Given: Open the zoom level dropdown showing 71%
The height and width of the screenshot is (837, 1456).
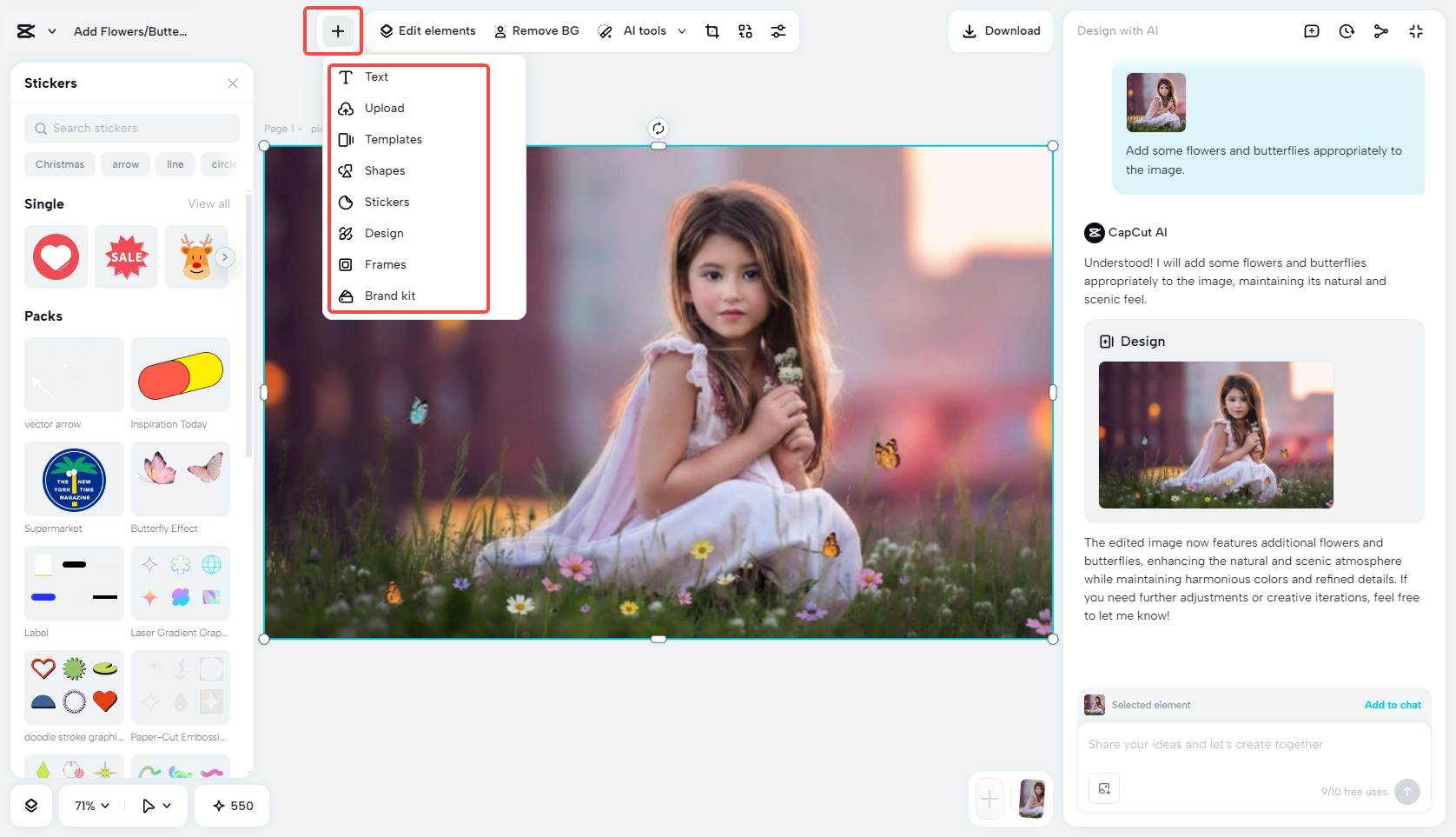Looking at the screenshot, I should coord(90,806).
